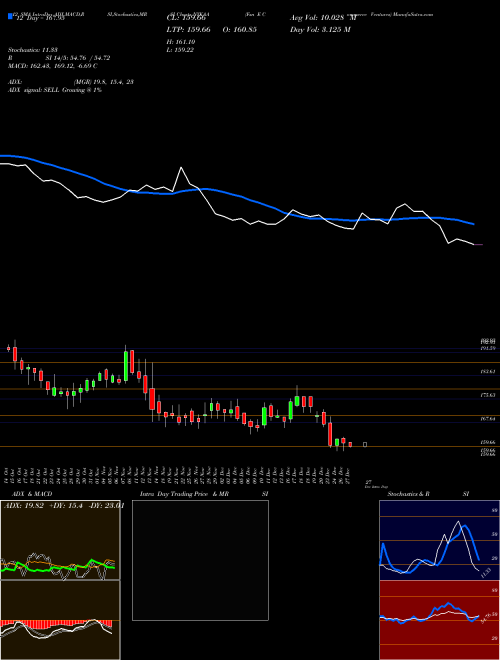Click inside the empty intraday chart box
Image resolution: width=500 pixels, height=660 pixels.
tap(200, 560)
